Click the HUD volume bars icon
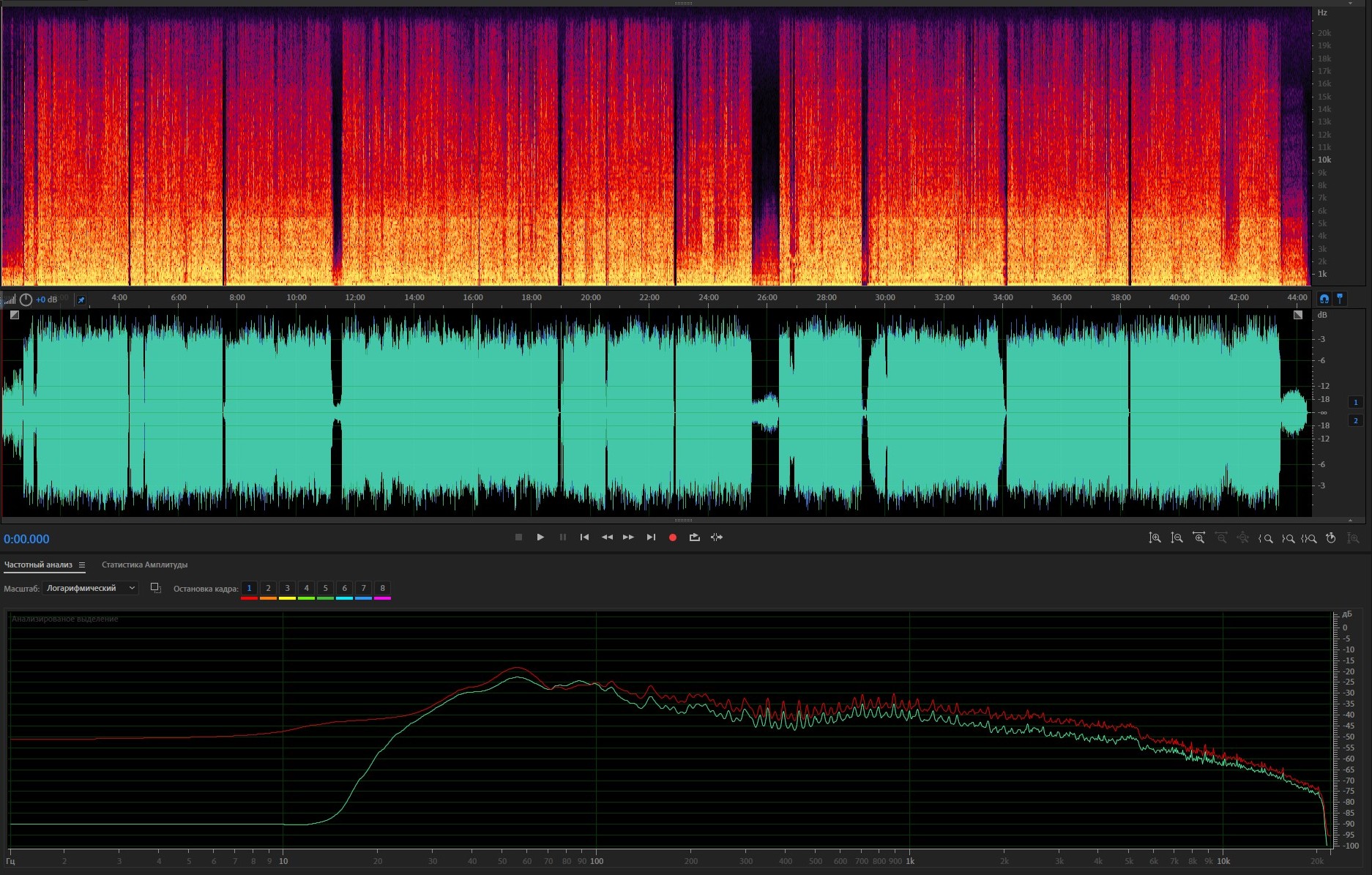This screenshot has width=1372, height=875. click(x=10, y=299)
